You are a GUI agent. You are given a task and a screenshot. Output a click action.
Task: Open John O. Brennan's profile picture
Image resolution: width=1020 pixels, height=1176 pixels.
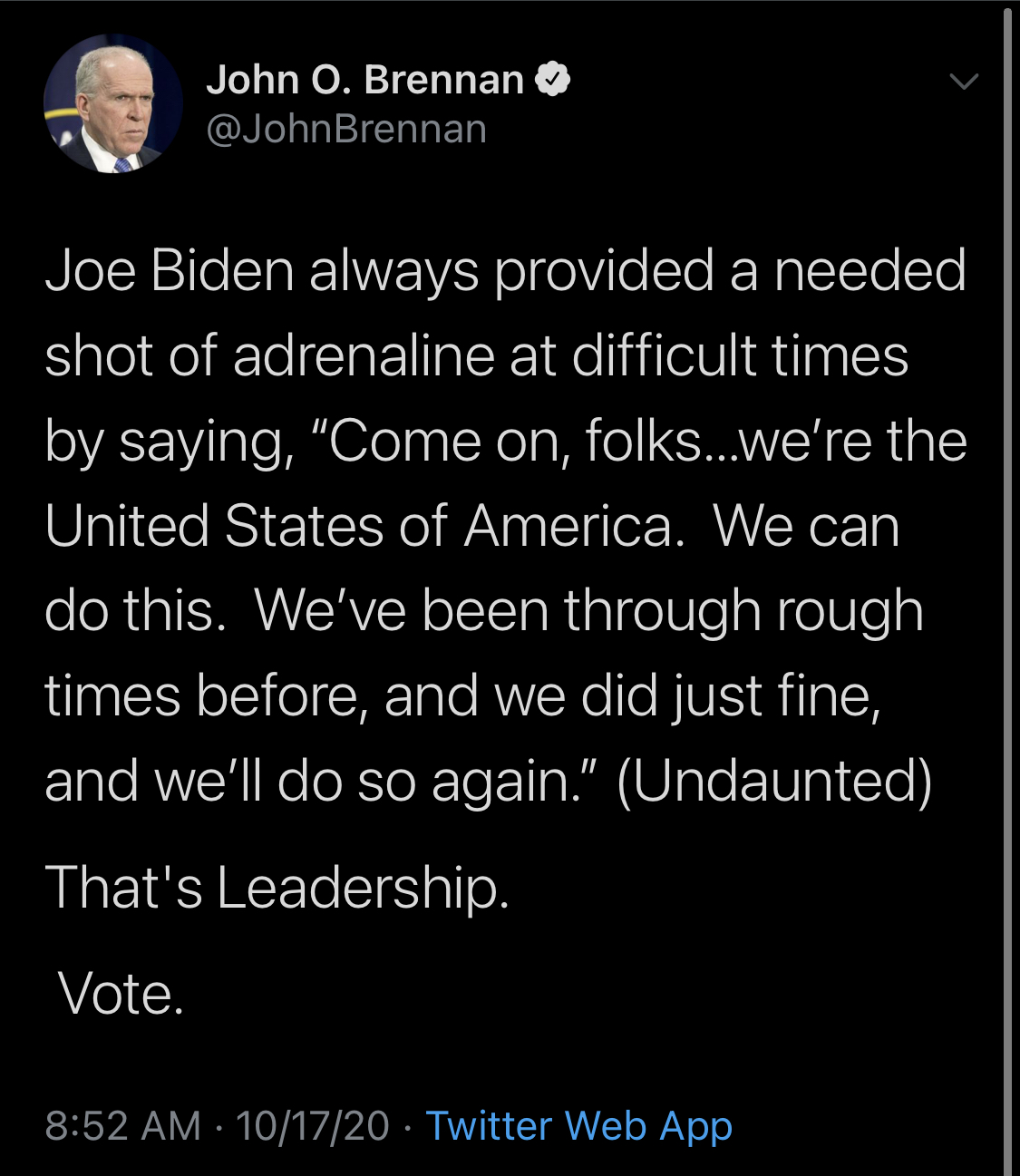pyautogui.click(x=113, y=103)
